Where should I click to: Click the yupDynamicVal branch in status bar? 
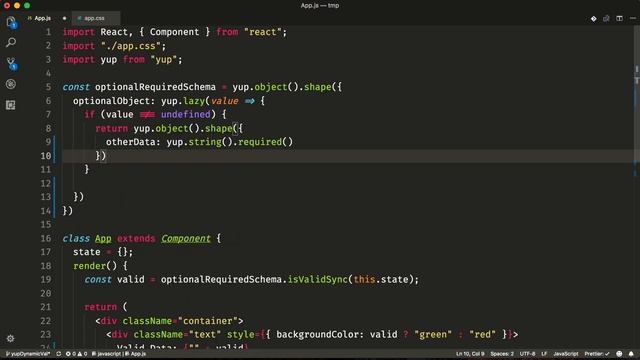click(28, 354)
